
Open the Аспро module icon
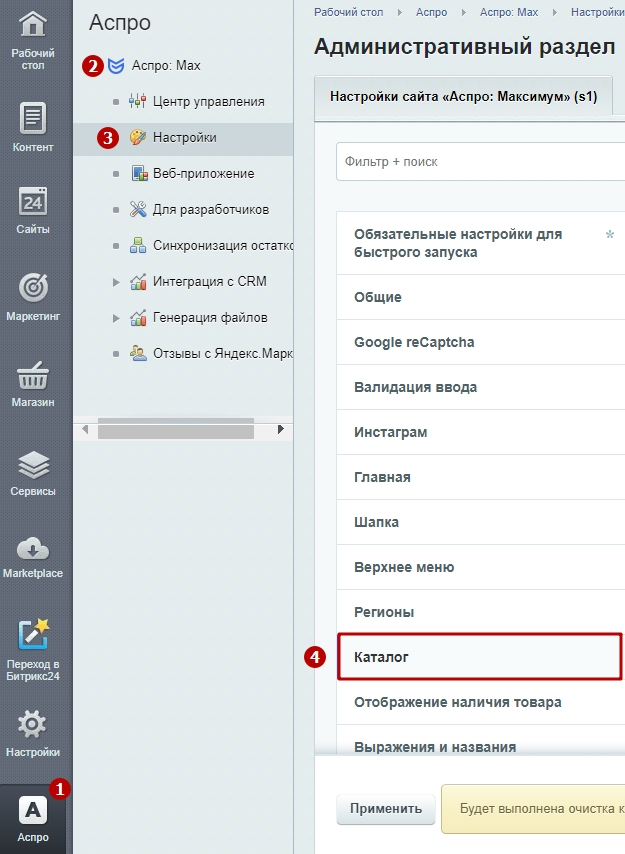(x=33, y=810)
